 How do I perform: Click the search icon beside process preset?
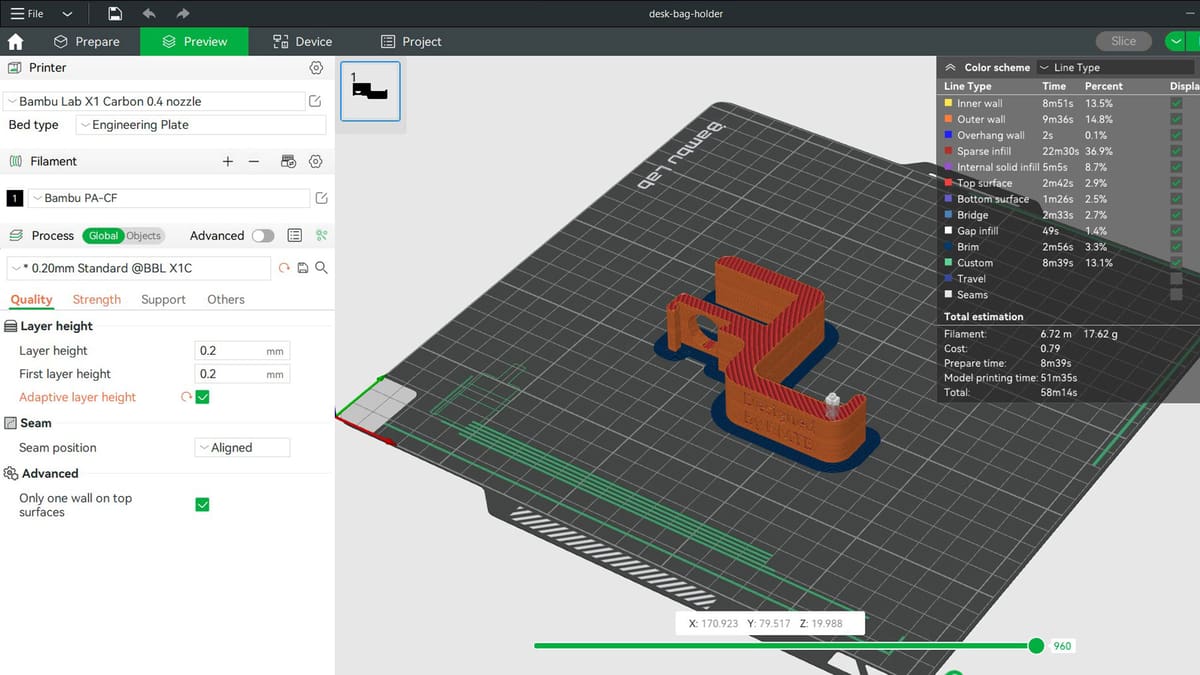point(321,268)
